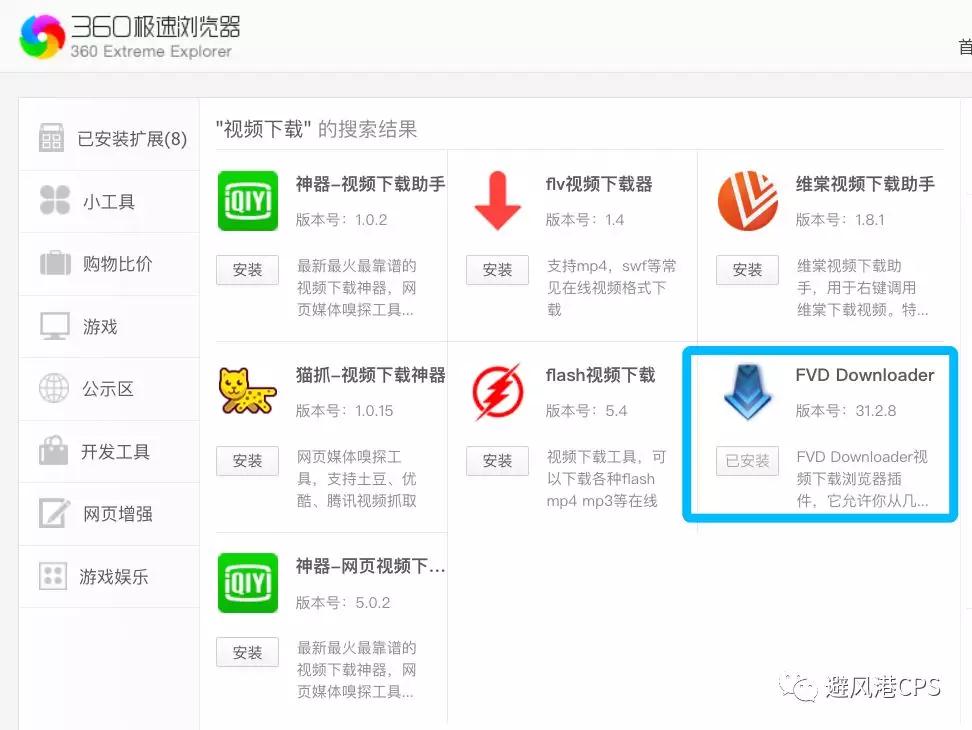The width and height of the screenshot is (972, 730).
Task: Install 神器-网页视频下载 version 5.0.2
Action: pos(247,652)
